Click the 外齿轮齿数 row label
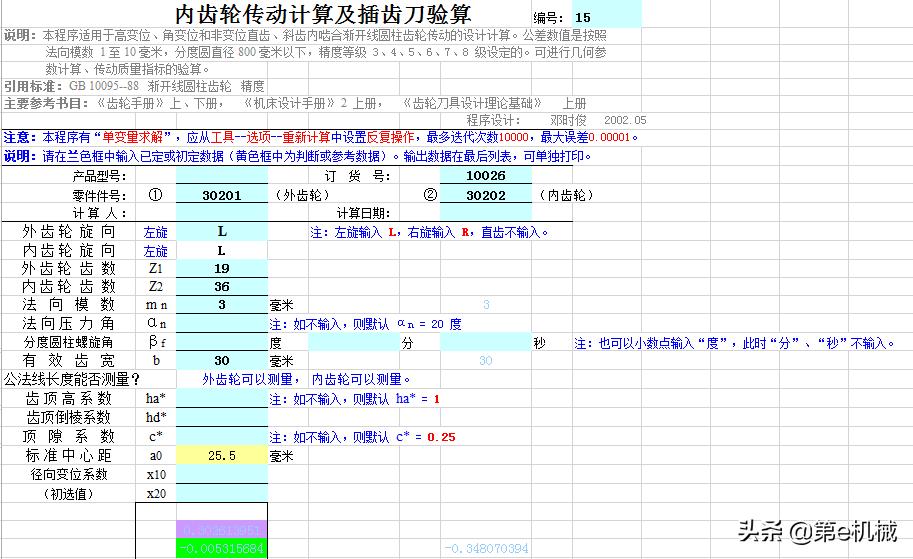This screenshot has height=559, width=913. coord(69,268)
